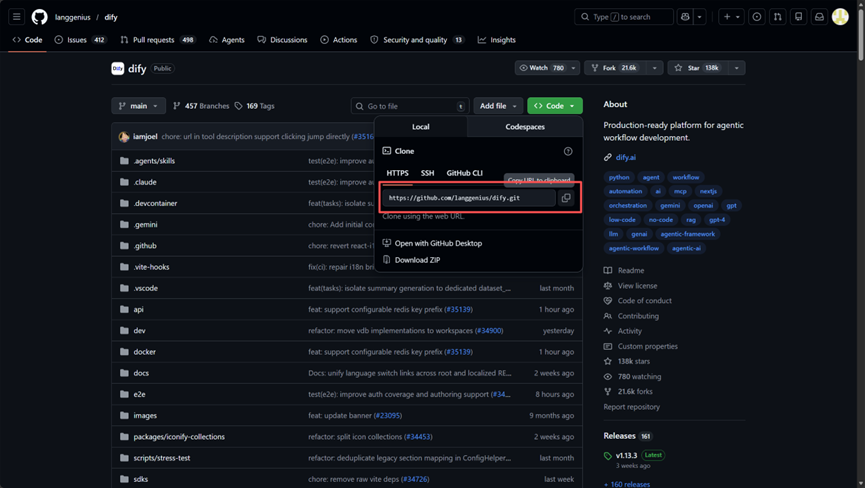Open notifications inbox icon
This screenshot has width=865, height=488.
point(819,17)
